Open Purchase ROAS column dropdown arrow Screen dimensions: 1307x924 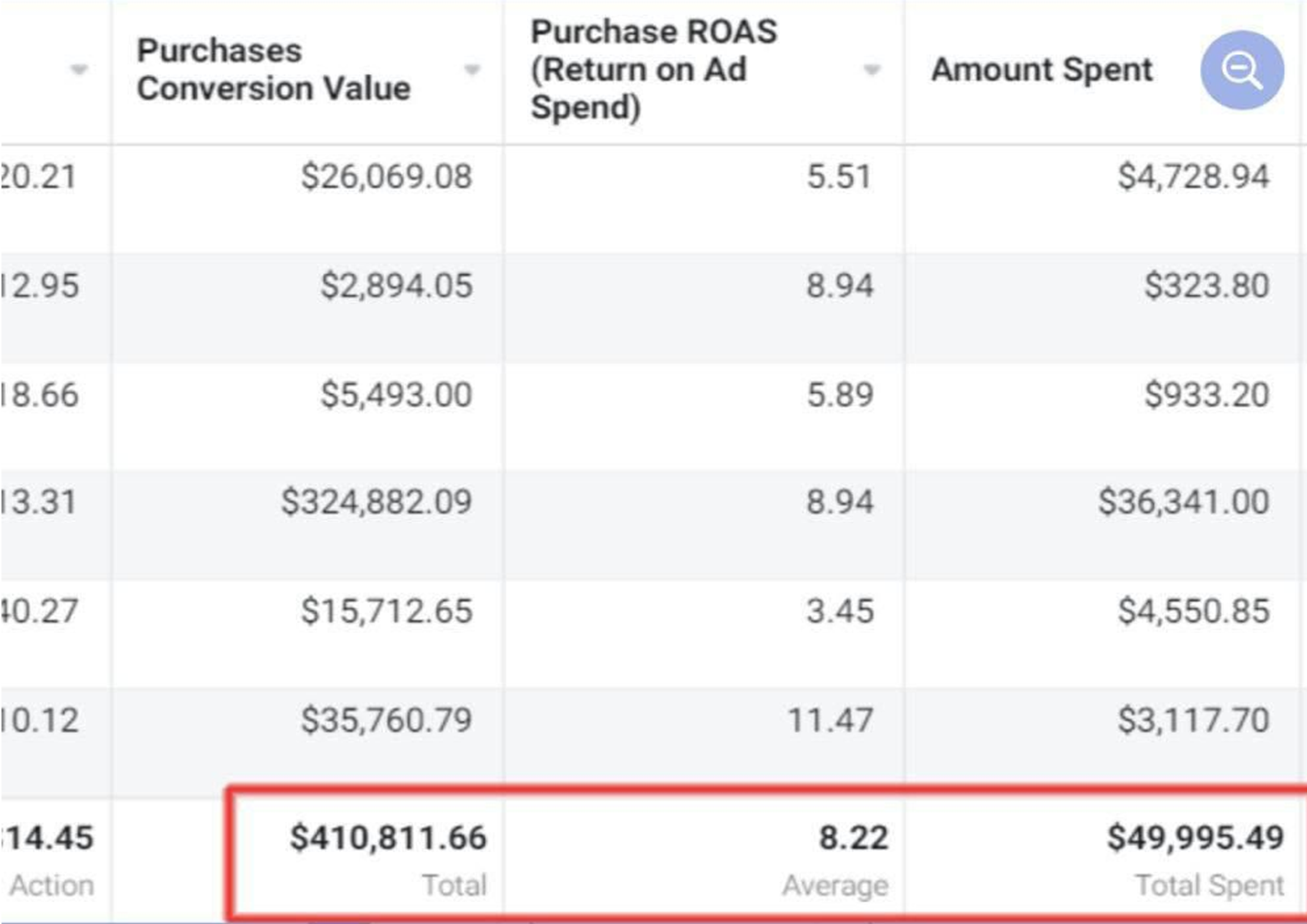click(872, 69)
